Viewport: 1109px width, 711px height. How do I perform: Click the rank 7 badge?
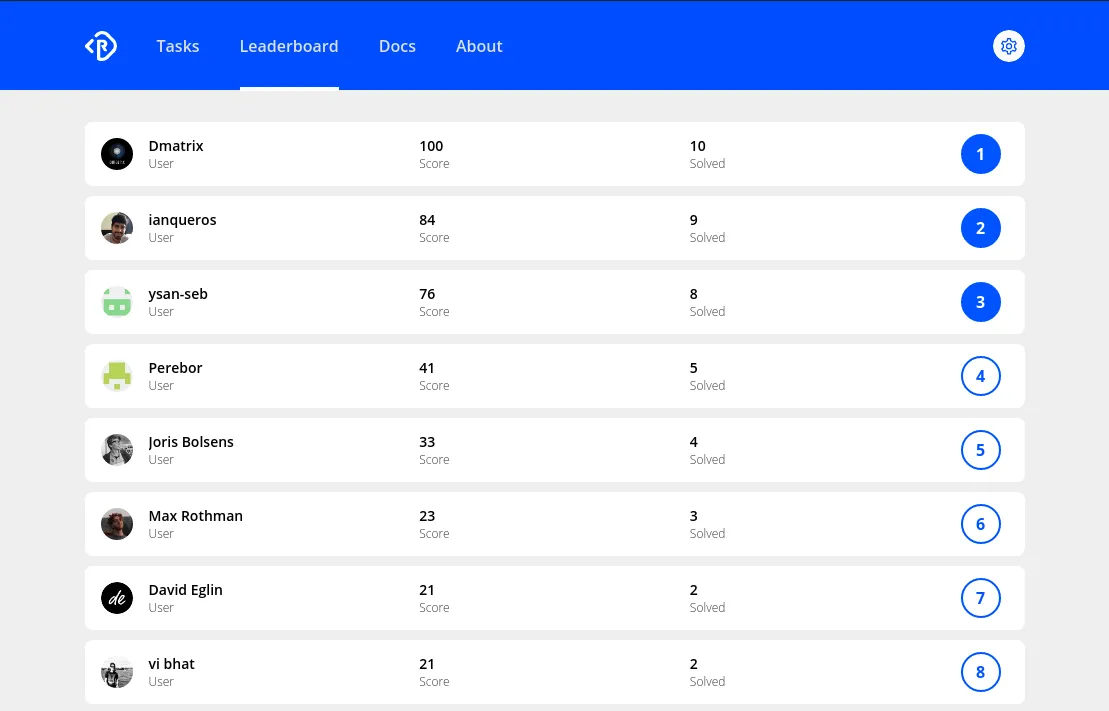[980, 598]
